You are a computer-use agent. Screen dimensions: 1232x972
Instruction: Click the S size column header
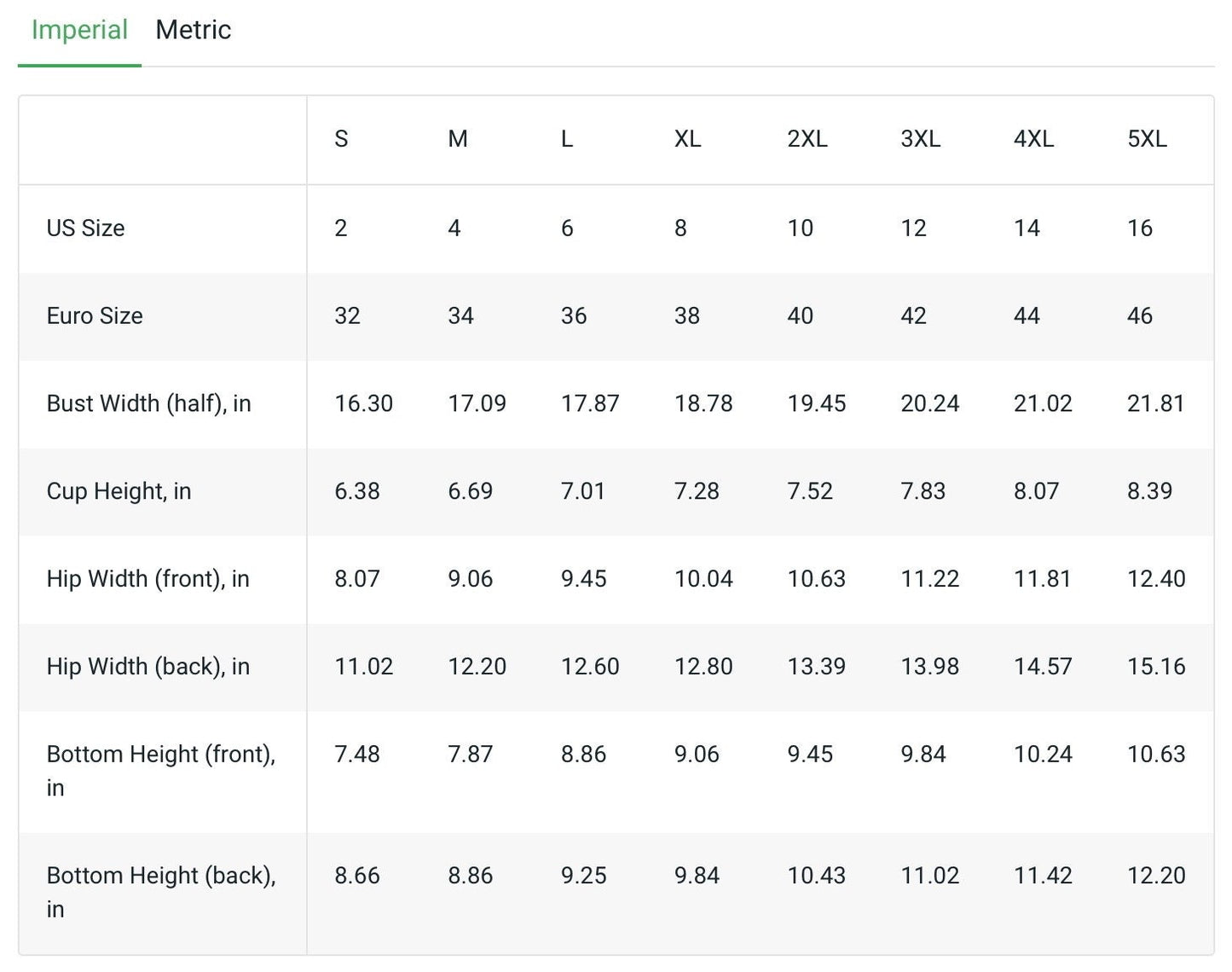(x=341, y=139)
